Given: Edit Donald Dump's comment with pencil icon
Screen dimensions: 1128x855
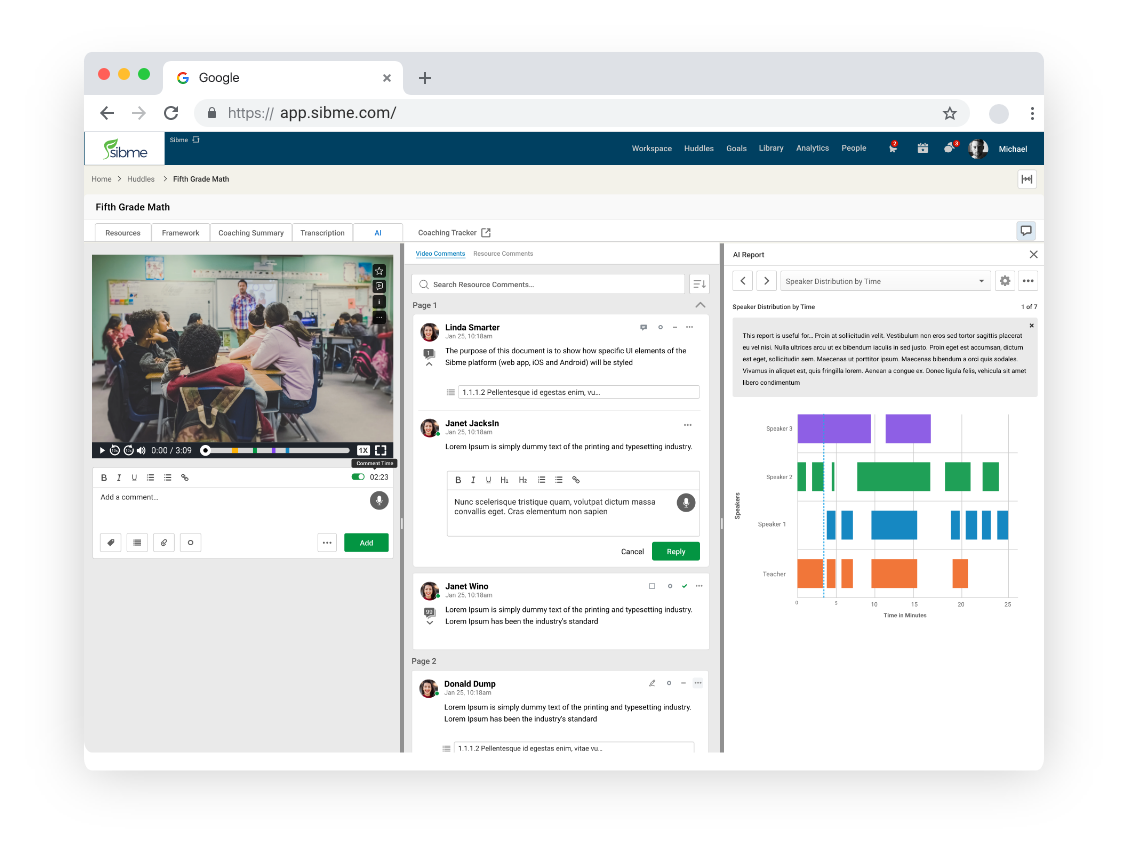Looking at the screenshot, I should click(652, 683).
